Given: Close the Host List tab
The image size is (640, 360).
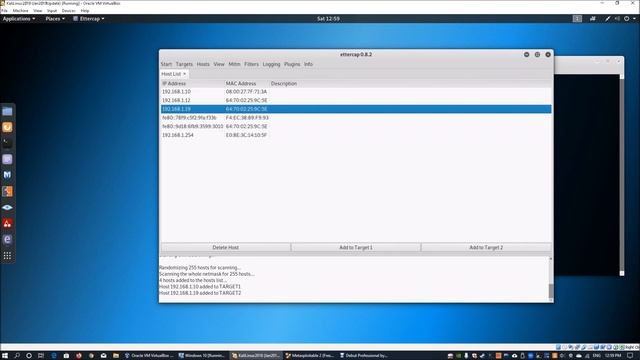Looking at the screenshot, I should 184,74.
